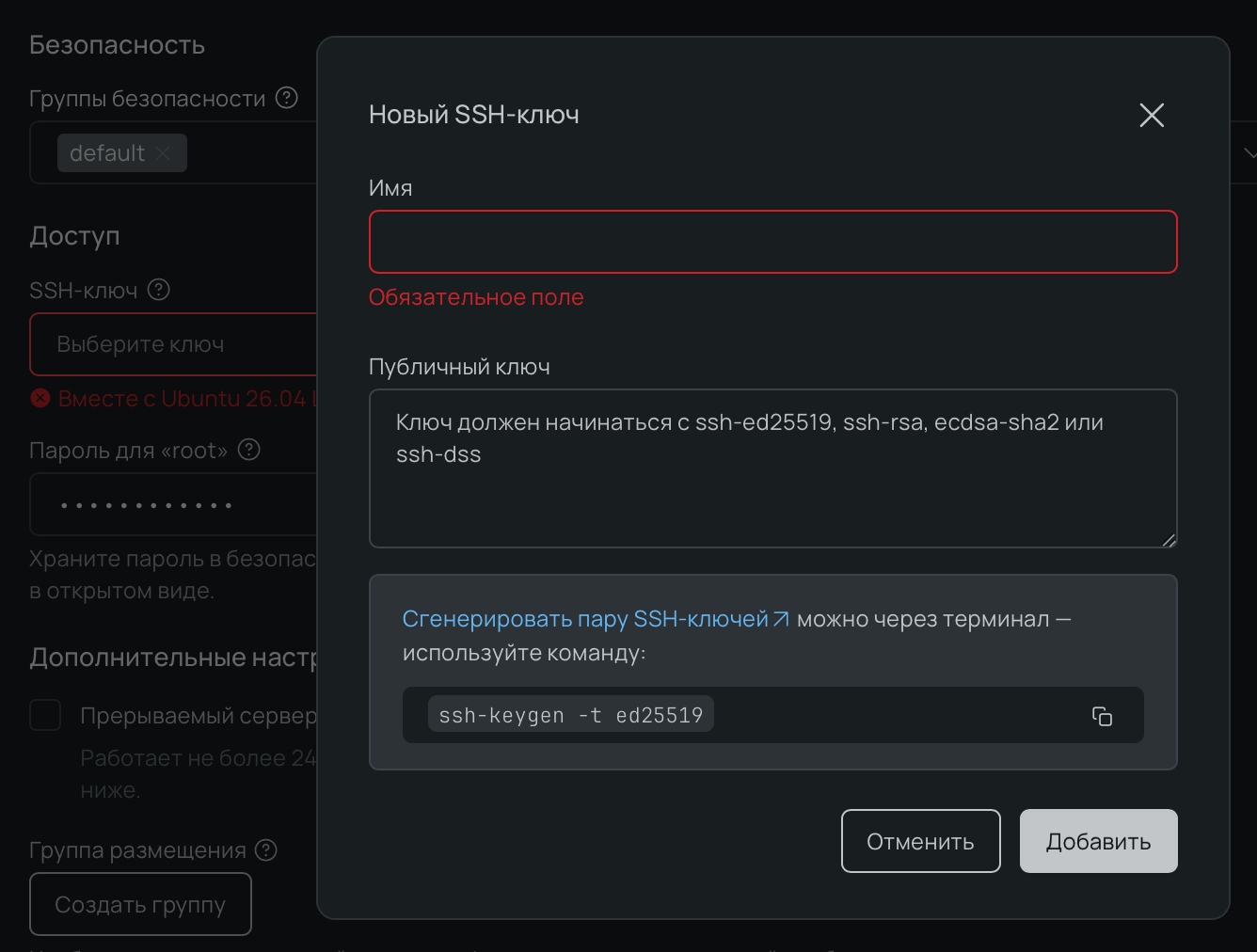Show help for Группа размещения
The image size is (1257, 952).
coord(267,850)
